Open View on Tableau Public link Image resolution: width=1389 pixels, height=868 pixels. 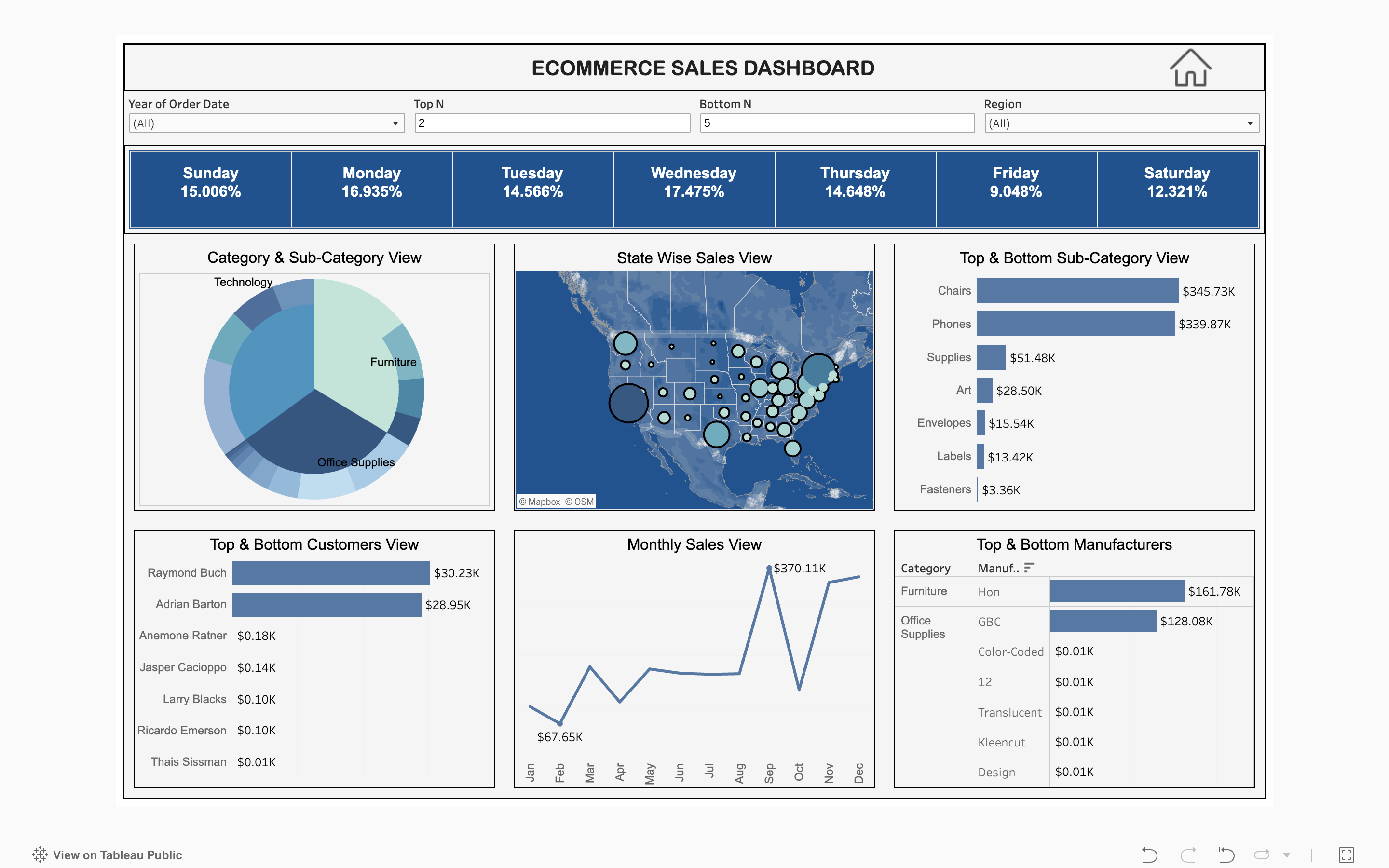point(117,855)
